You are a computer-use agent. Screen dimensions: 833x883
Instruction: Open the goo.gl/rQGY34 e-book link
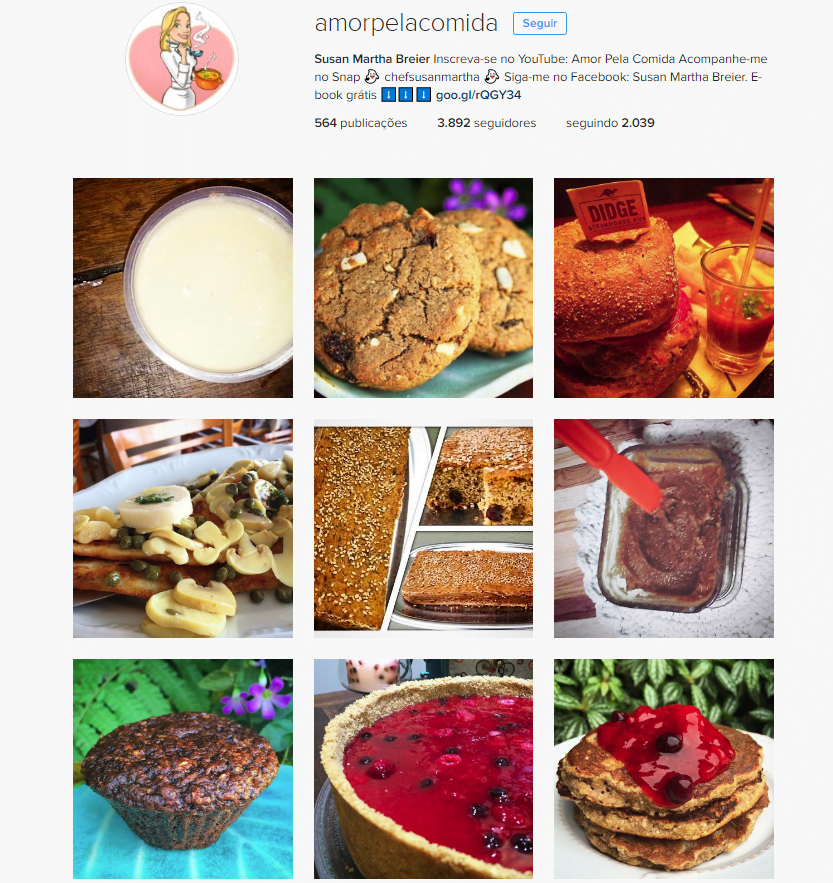(478, 95)
